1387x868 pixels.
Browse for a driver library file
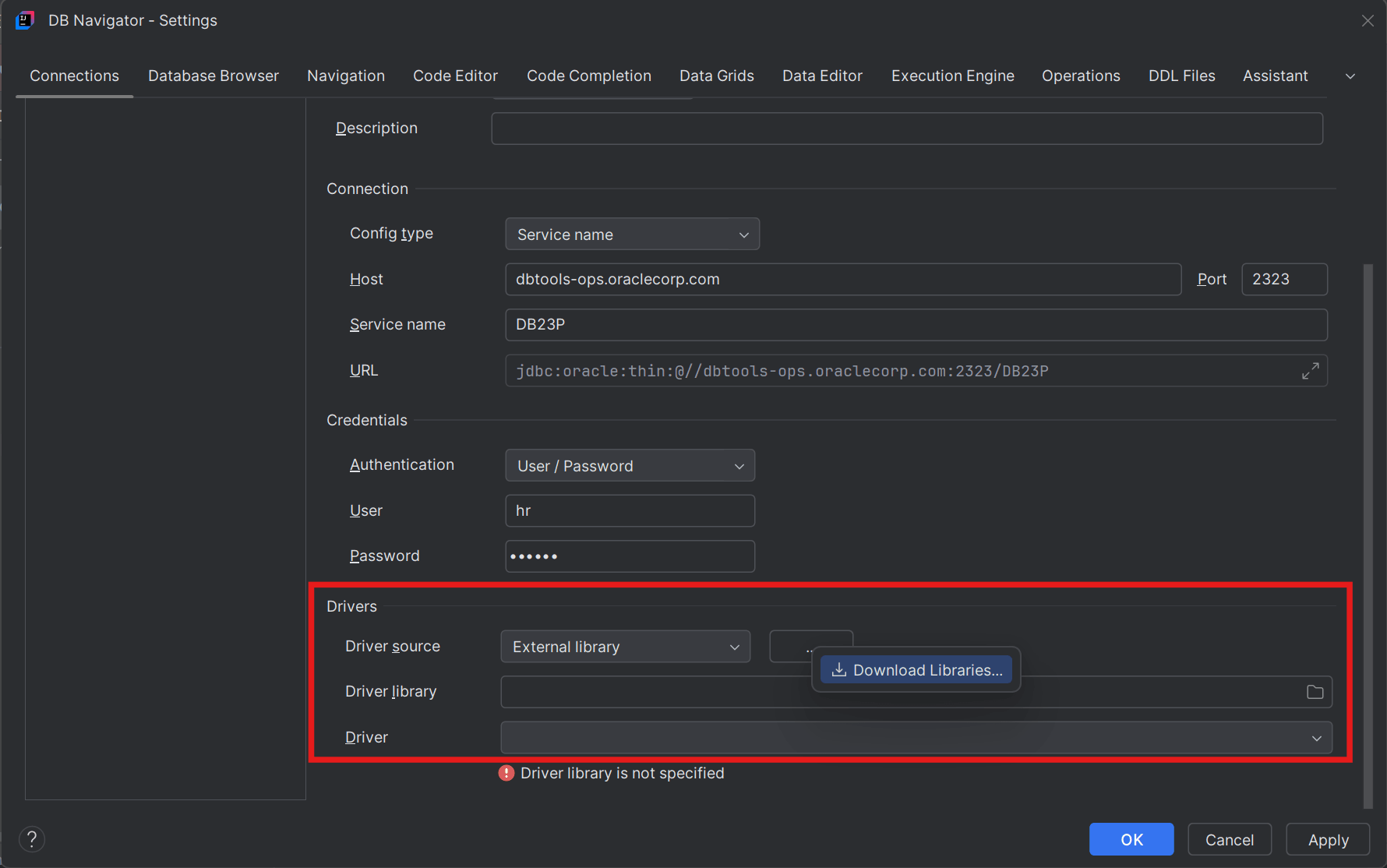click(x=1315, y=691)
